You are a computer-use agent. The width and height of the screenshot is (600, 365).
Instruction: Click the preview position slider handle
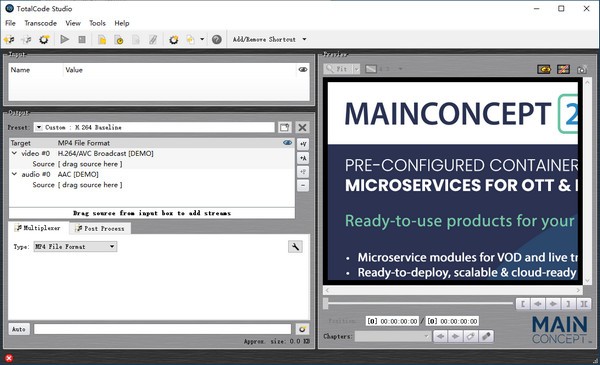[x=326, y=304]
